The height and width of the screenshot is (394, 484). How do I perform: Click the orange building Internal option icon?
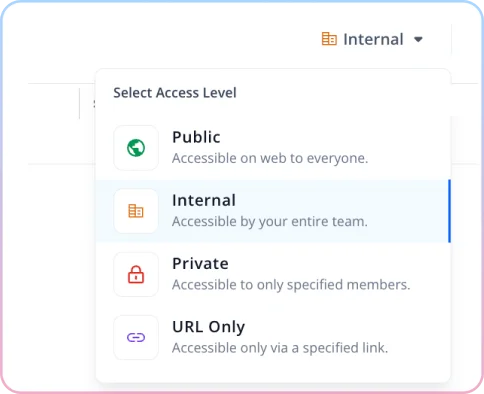(136, 211)
